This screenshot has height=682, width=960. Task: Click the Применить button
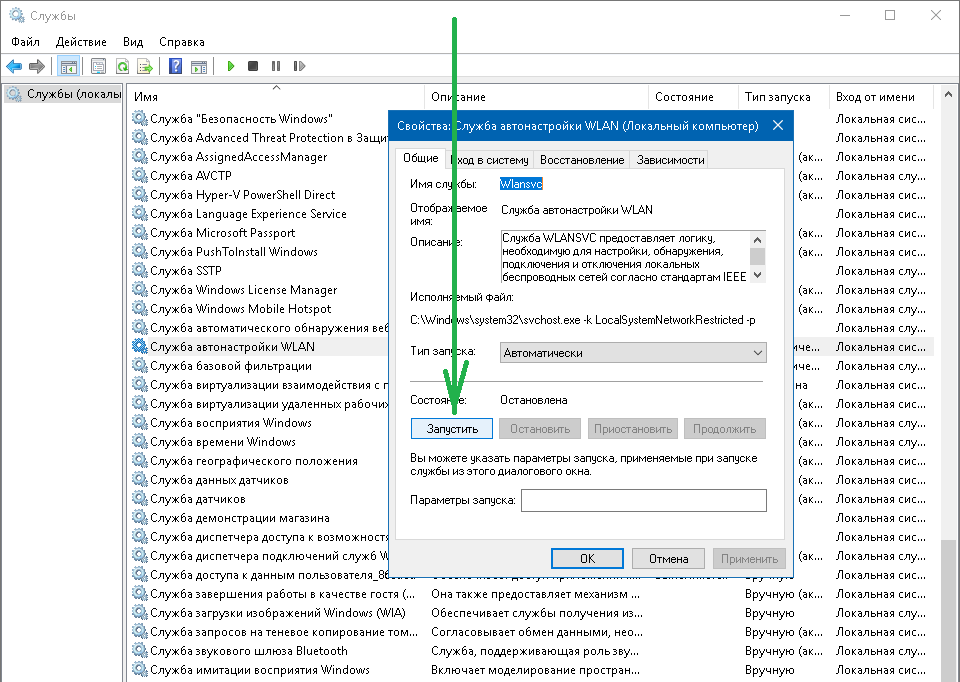point(749,558)
